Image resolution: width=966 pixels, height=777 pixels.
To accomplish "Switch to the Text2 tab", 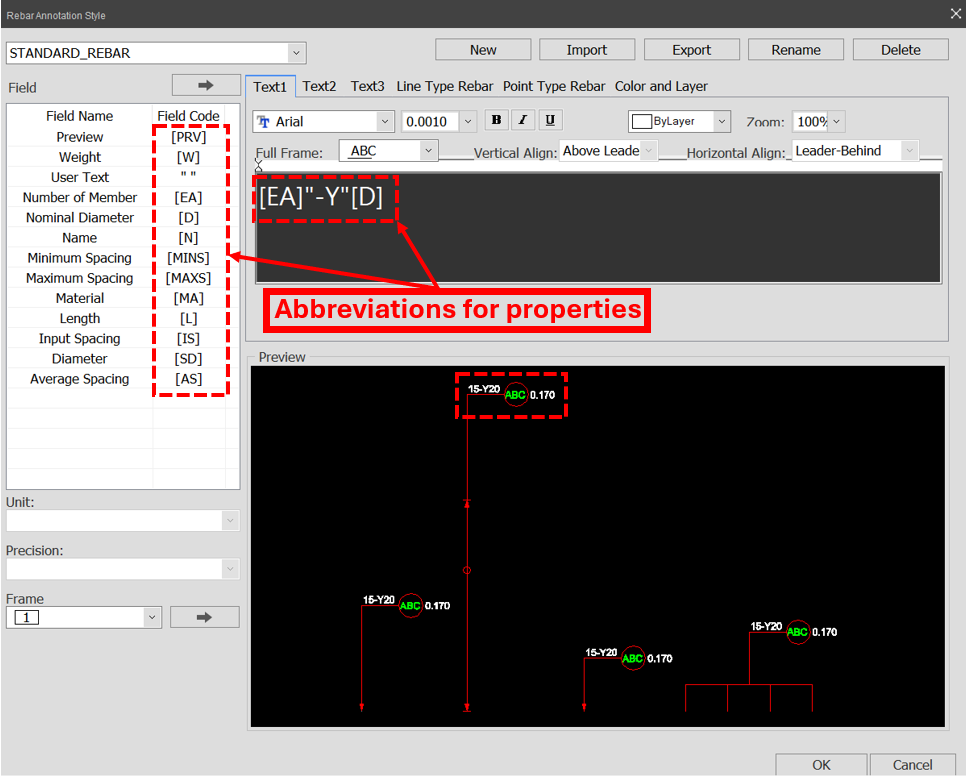I will [x=319, y=86].
